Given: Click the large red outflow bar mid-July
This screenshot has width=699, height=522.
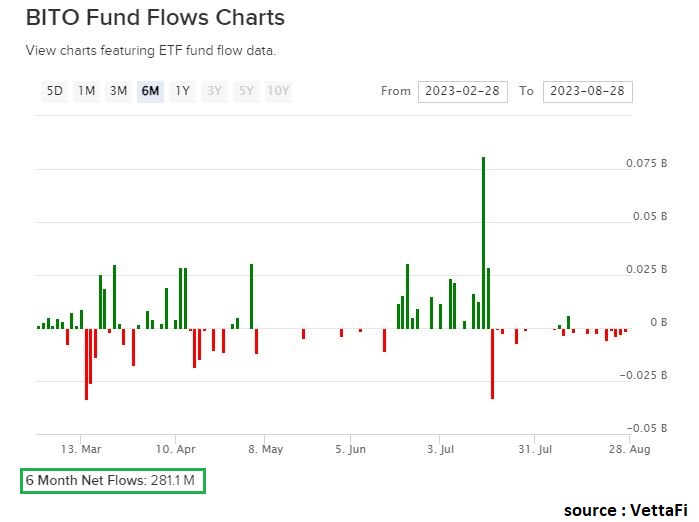Looking at the screenshot, I should click(x=492, y=363).
